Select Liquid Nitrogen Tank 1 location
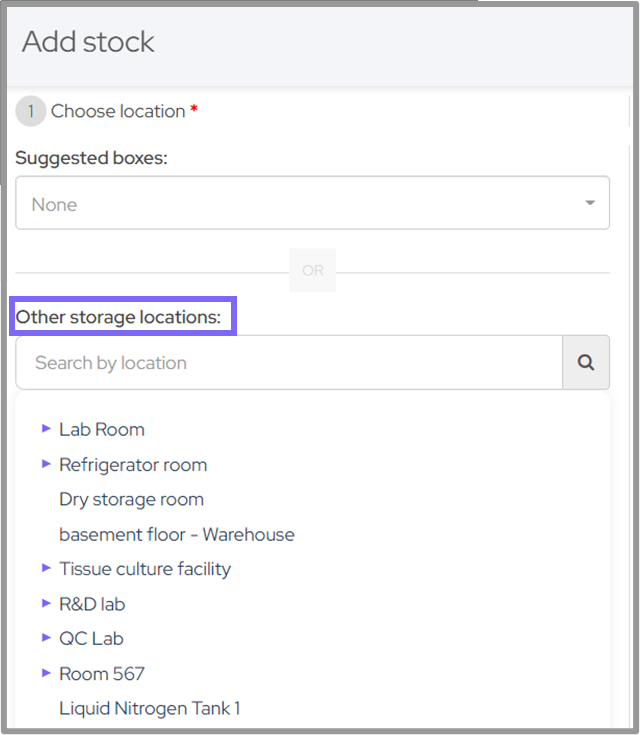 (150, 708)
